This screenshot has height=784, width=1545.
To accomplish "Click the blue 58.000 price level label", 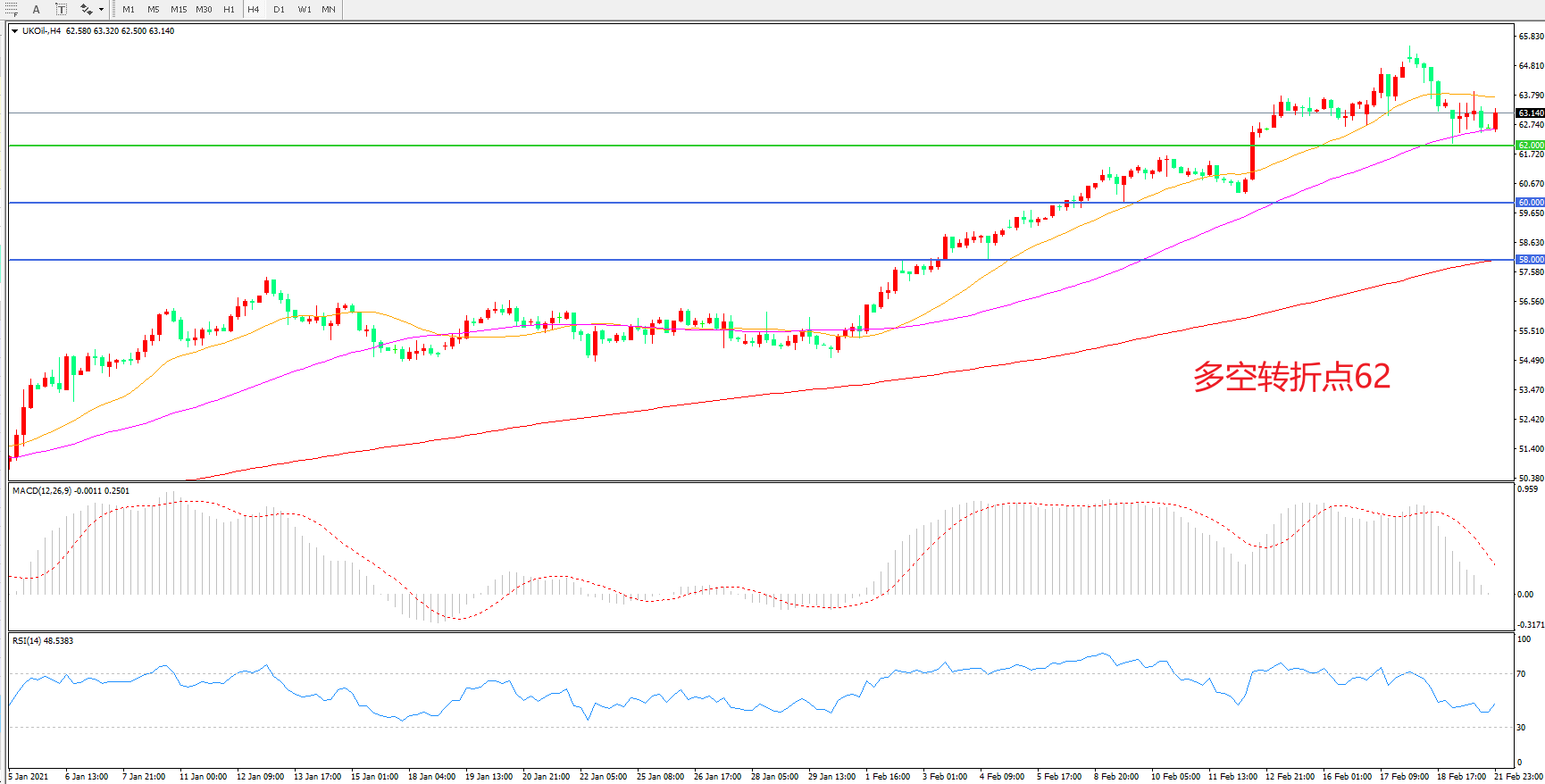I will coord(1530,260).
